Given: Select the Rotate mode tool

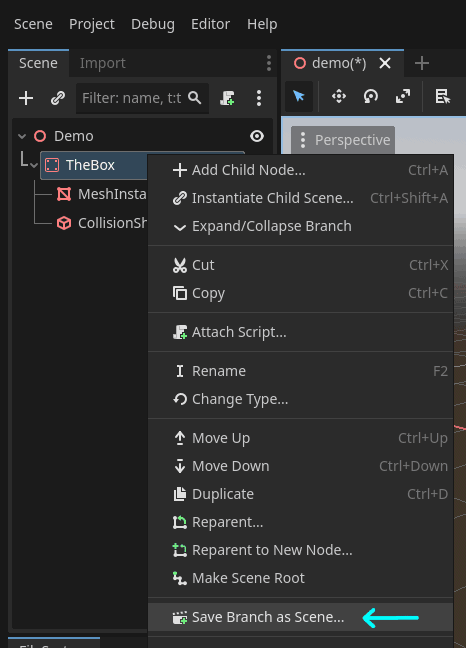Looking at the screenshot, I should pos(371,97).
